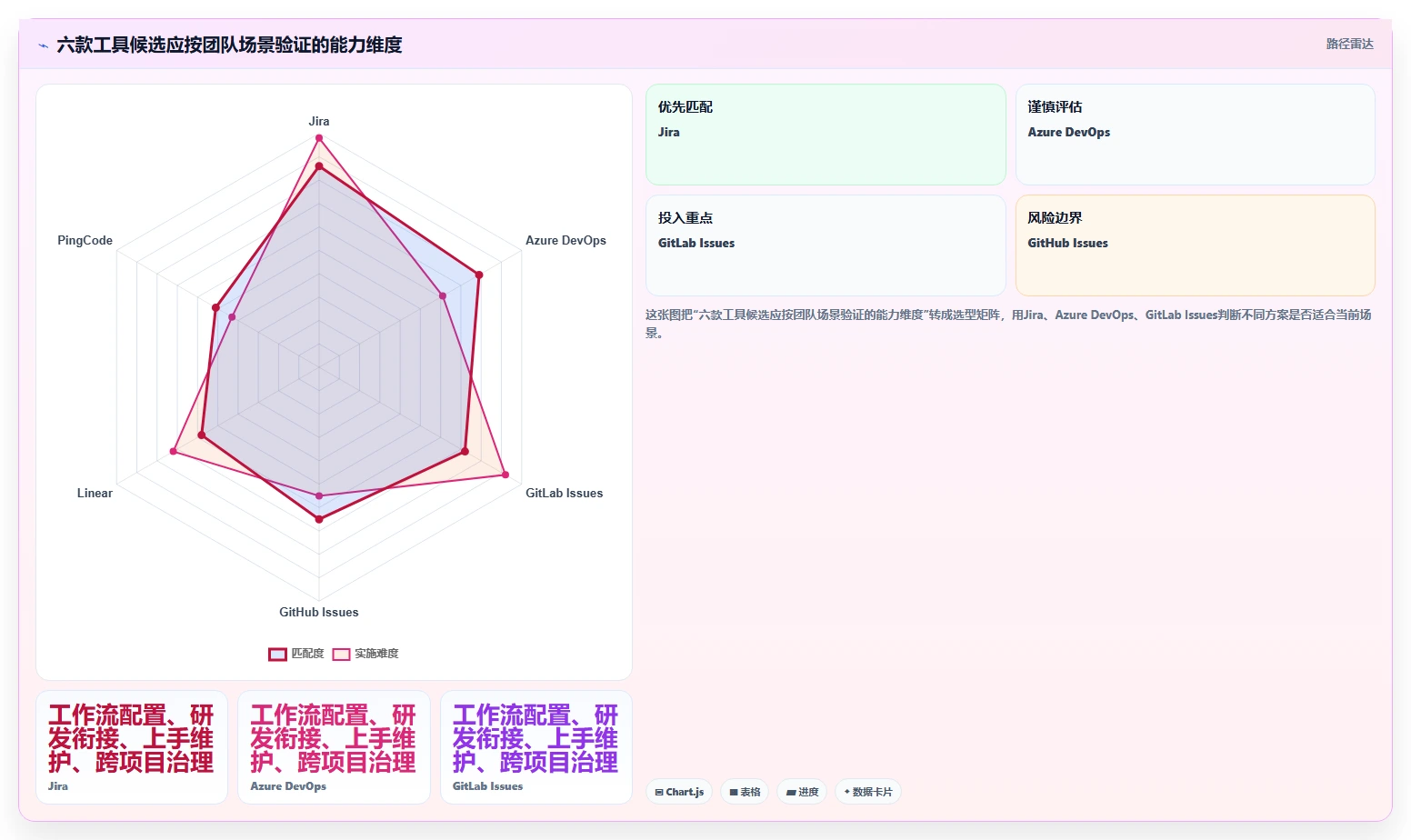Click the red Jira summary card below chart

[132, 747]
